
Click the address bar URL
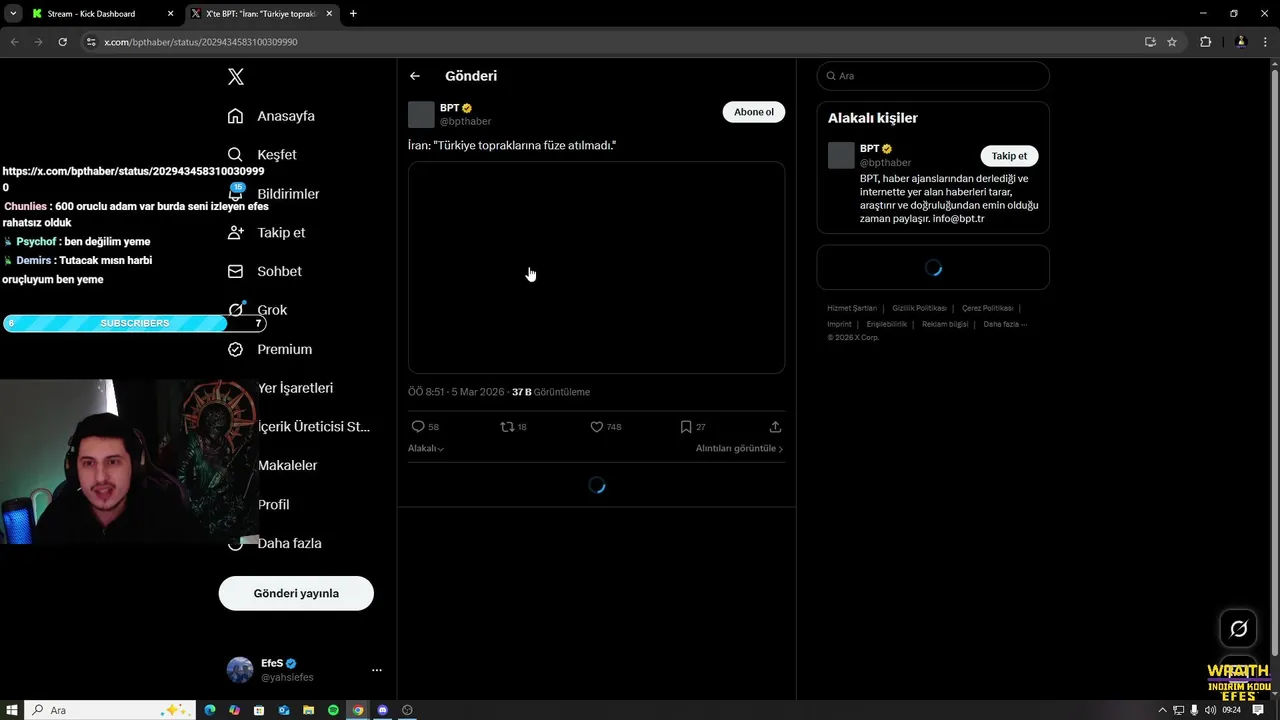(201, 42)
